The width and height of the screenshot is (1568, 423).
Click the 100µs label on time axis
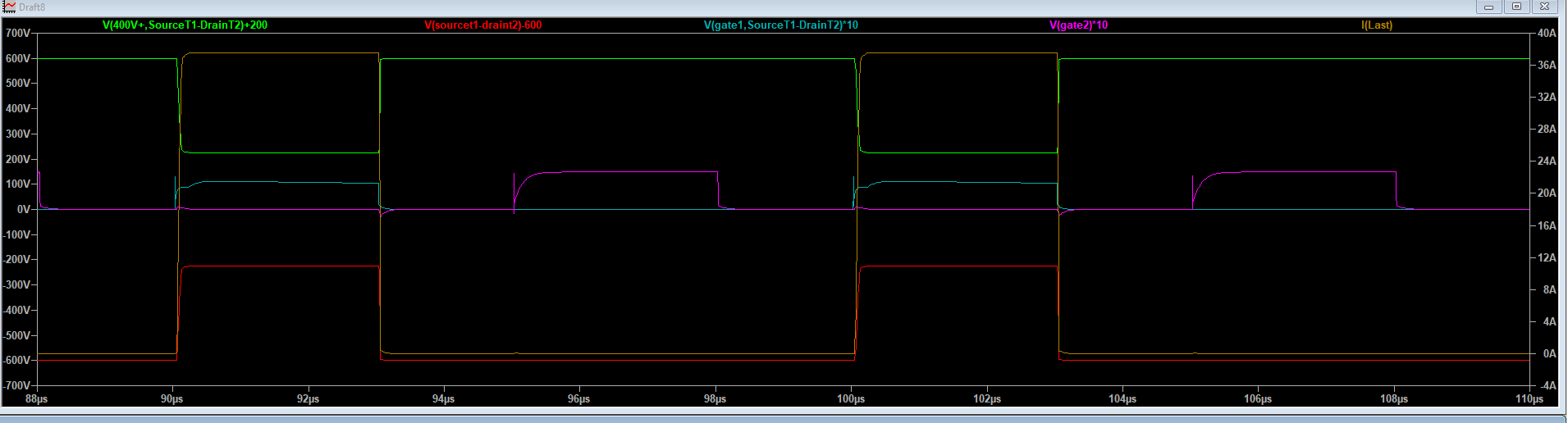pyautogui.click(x=850, y=399)
